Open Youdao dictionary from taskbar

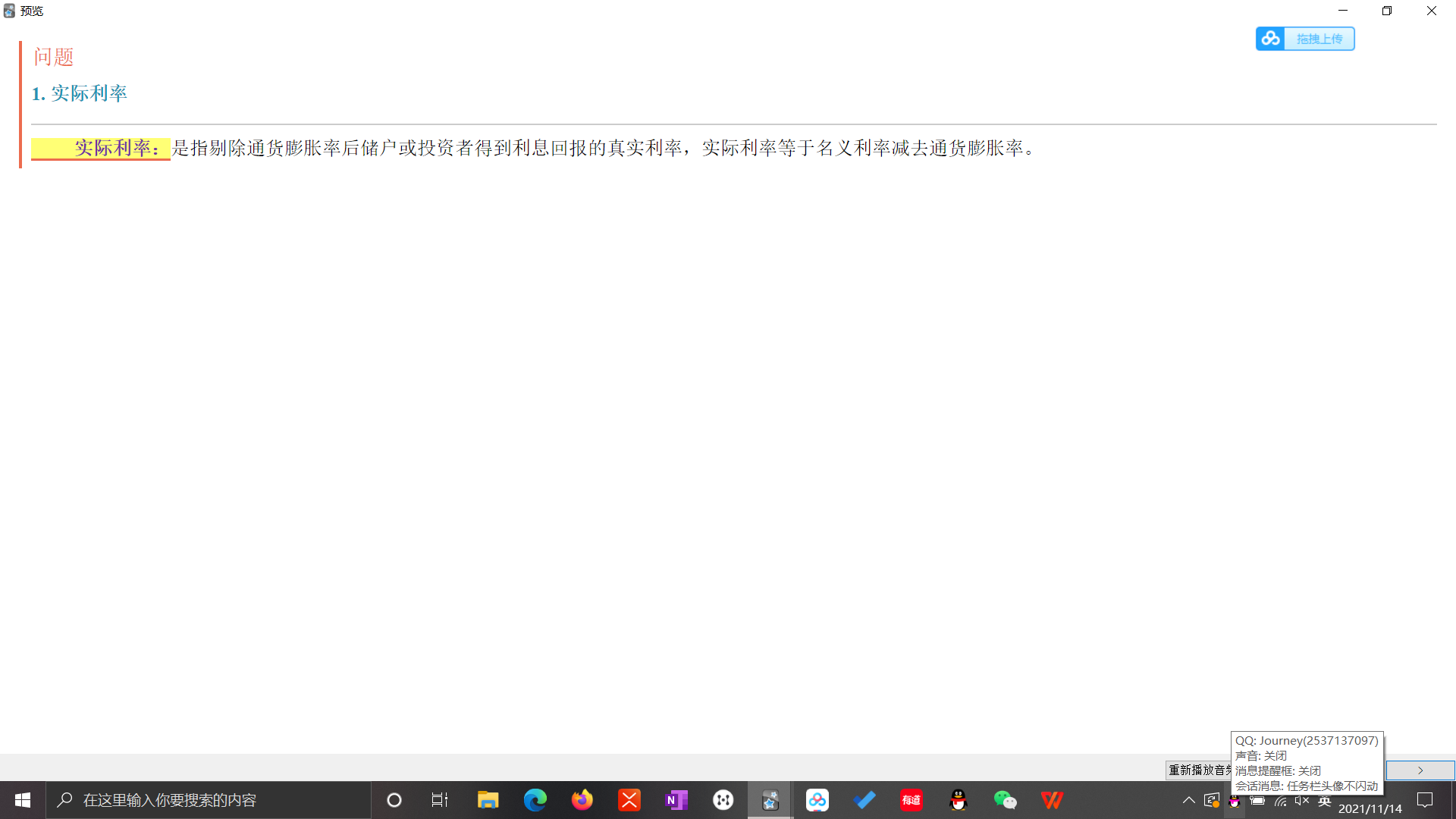tap(912, 800)
